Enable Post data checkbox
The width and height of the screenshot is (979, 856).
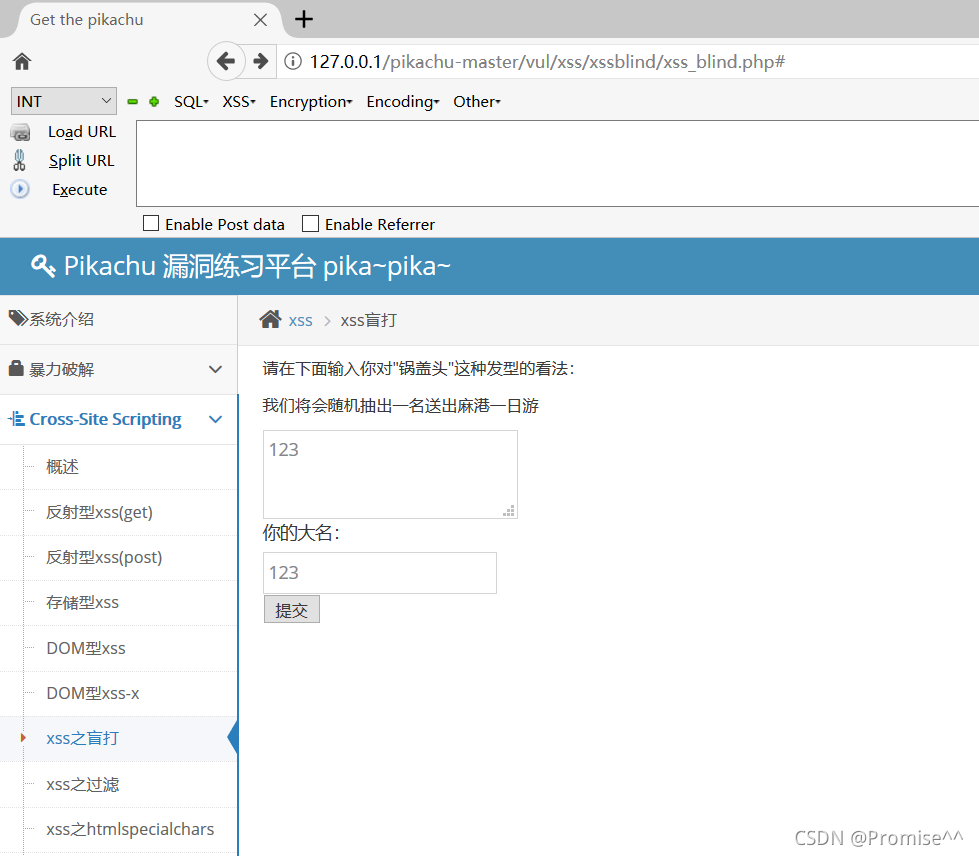(151, 224)
